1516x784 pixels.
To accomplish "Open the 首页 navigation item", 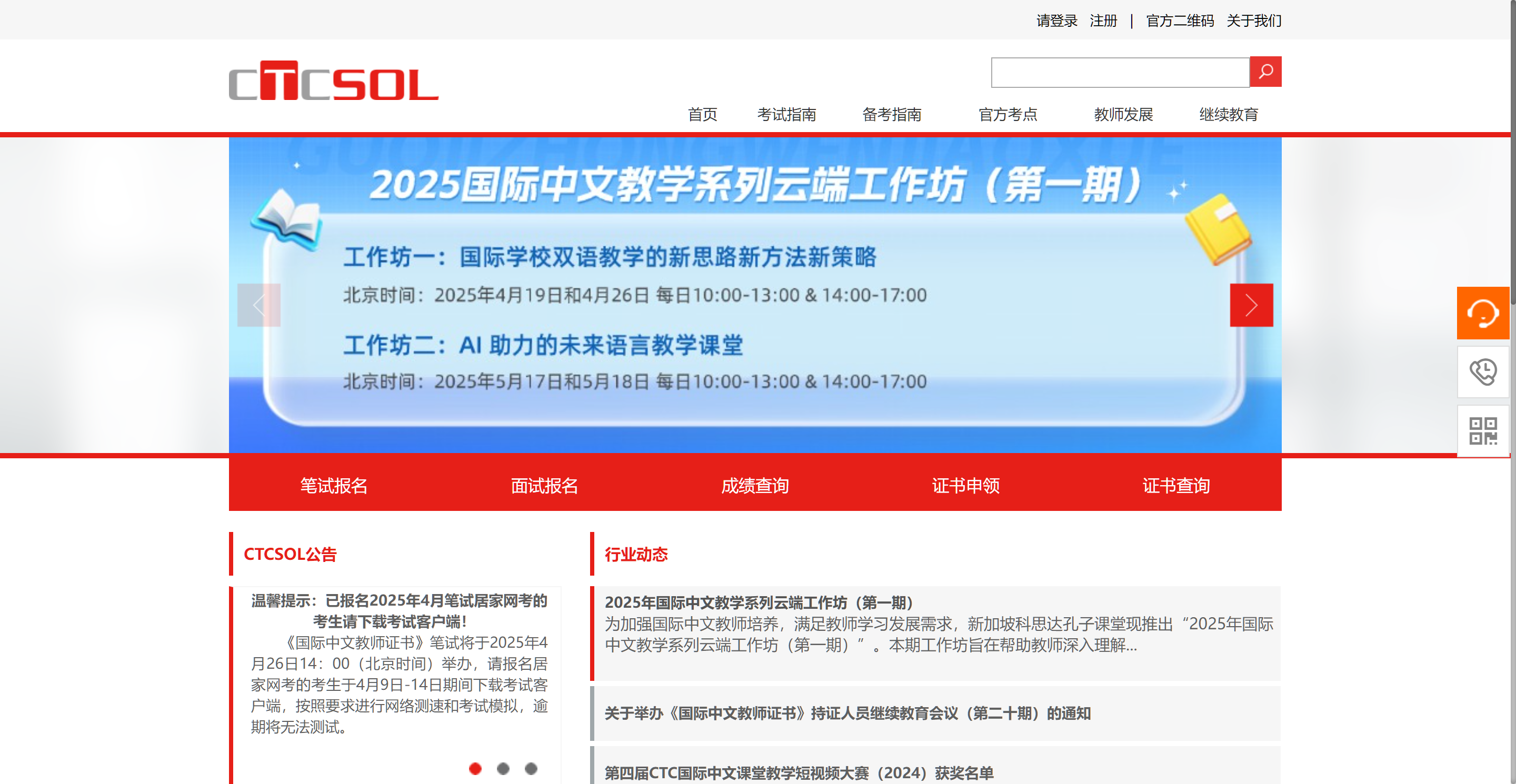I will click(x=703, y=114).
